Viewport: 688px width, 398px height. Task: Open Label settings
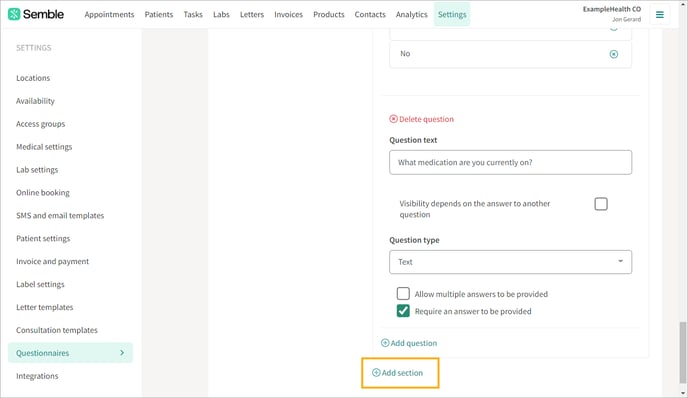(40, 284)
